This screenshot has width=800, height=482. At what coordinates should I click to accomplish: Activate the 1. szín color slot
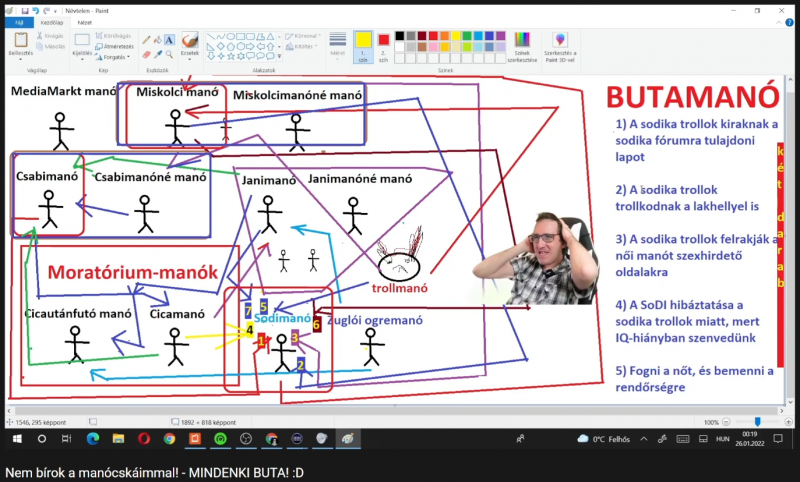click(363, 47)
